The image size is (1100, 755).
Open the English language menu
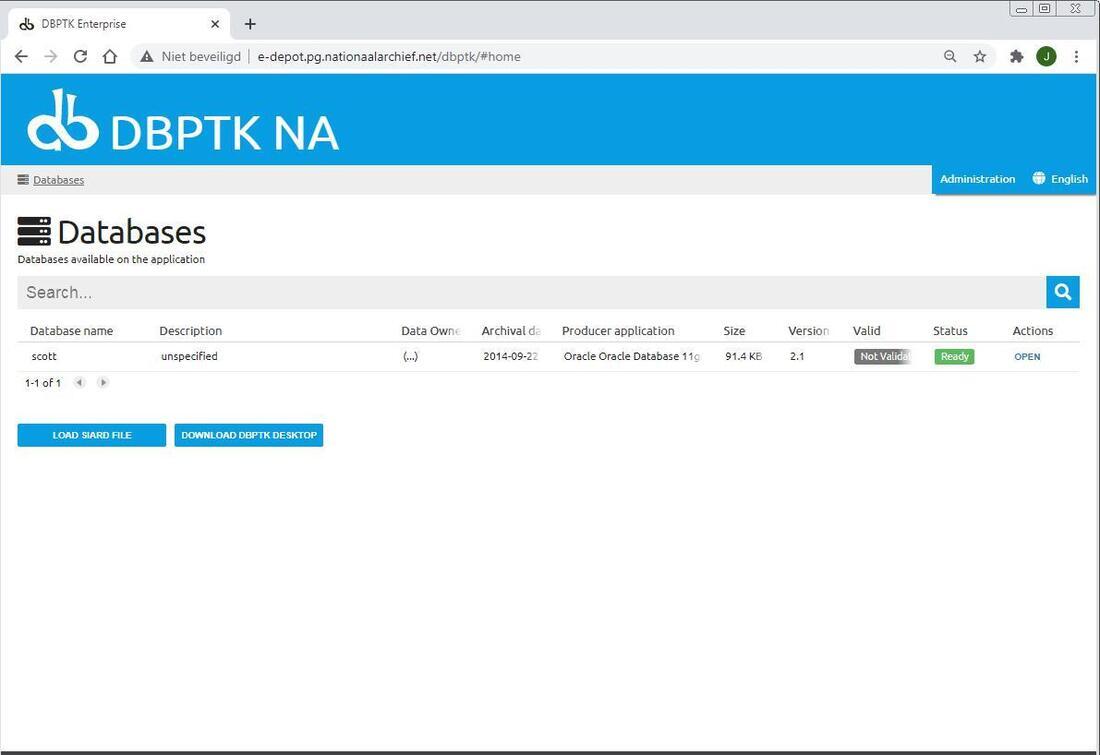pos(1069,179)
